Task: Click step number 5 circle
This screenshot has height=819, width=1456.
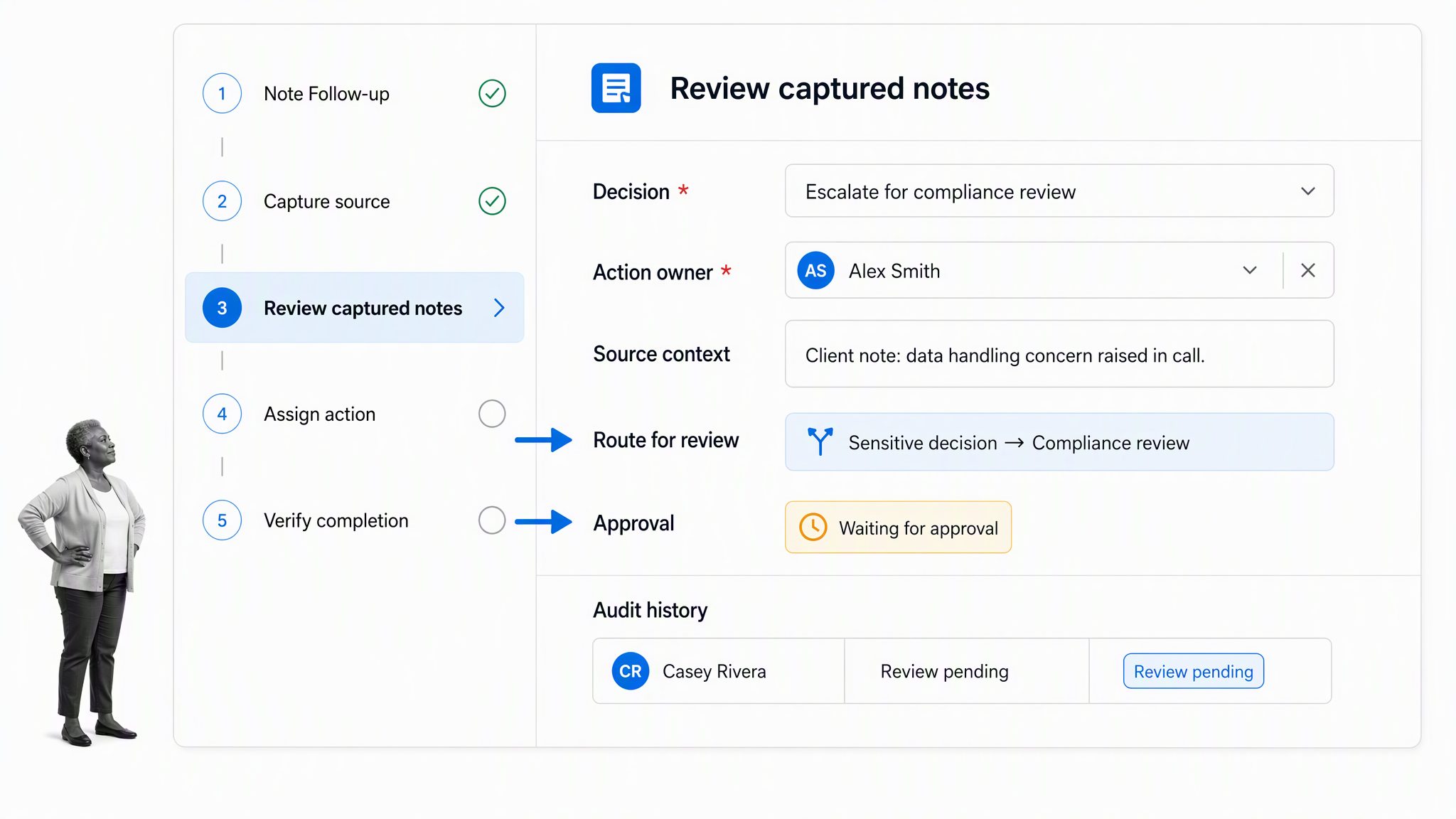Action: [x=222, y=520]
